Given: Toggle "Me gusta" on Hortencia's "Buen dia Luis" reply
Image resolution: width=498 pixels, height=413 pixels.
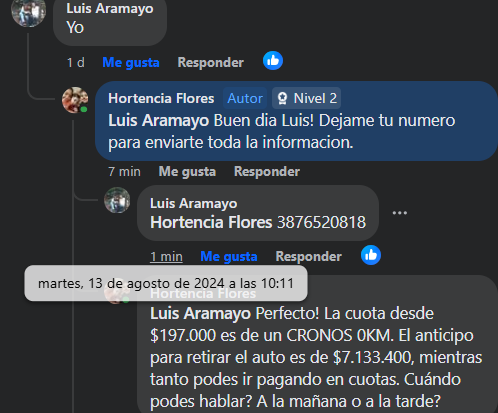Looking at the screenshot, I should (x=187, y=171).
